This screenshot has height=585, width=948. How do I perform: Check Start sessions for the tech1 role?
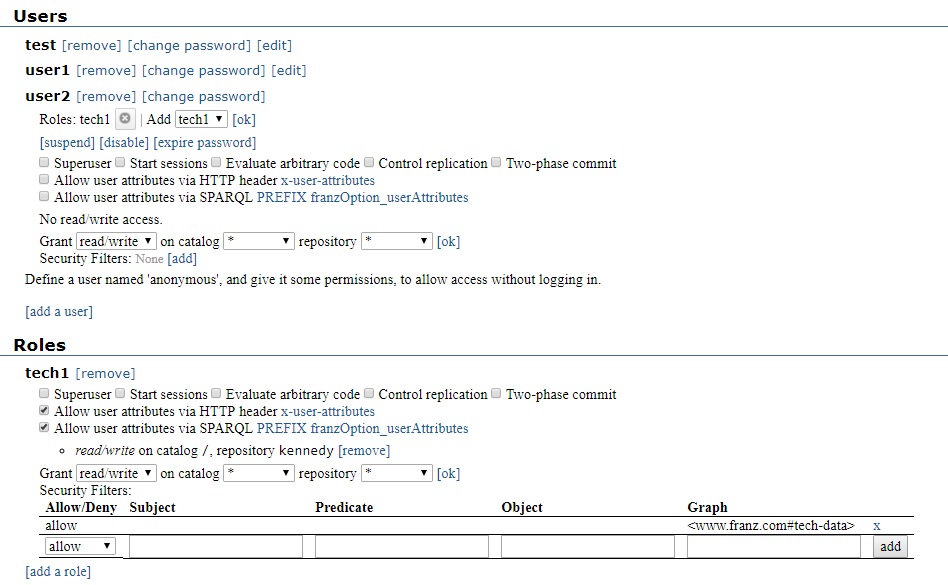120,393
